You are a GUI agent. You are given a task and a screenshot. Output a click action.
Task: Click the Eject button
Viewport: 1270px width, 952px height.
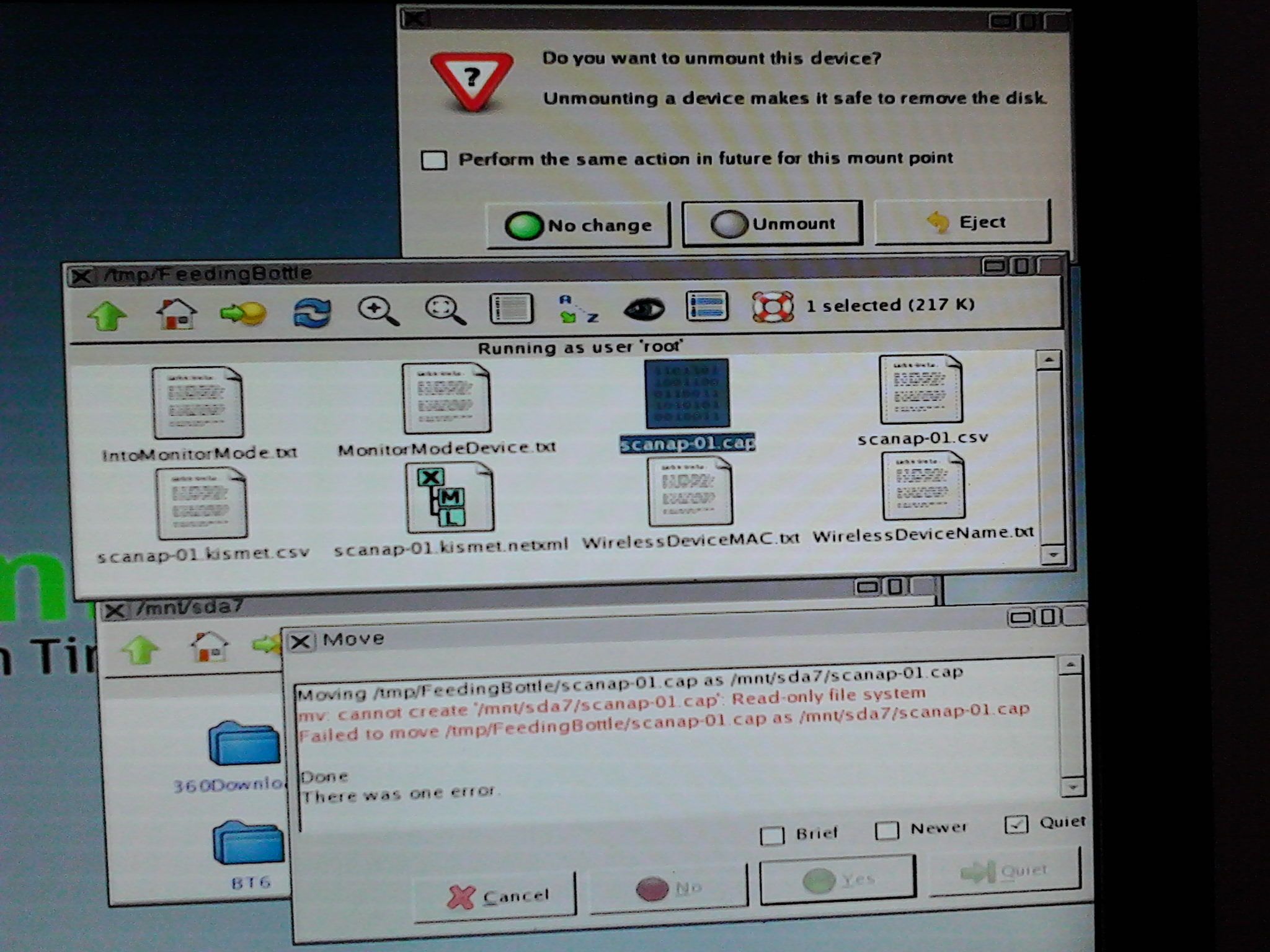pos(962,222)
